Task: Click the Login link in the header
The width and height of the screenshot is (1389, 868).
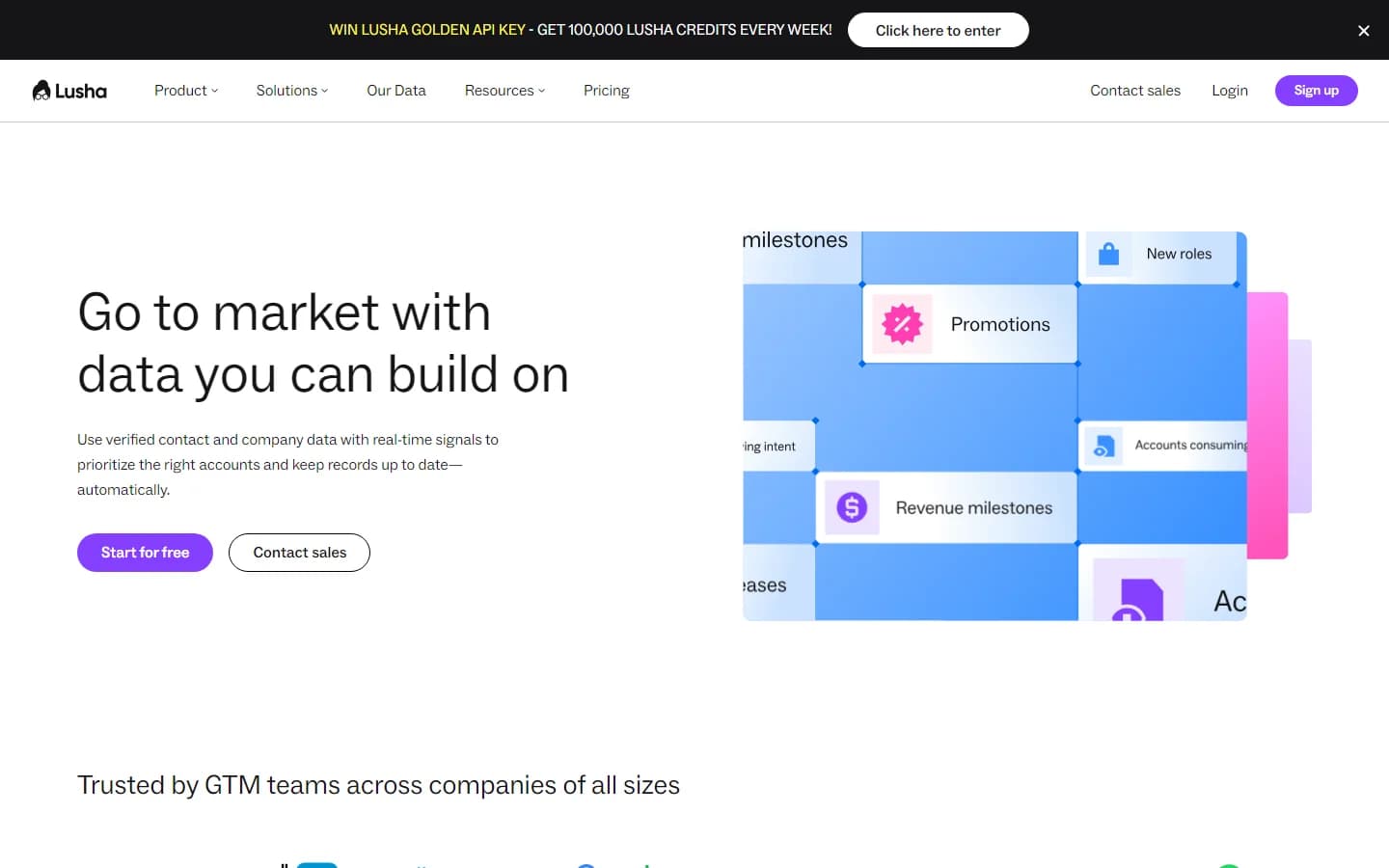Action: point(1229,90)
